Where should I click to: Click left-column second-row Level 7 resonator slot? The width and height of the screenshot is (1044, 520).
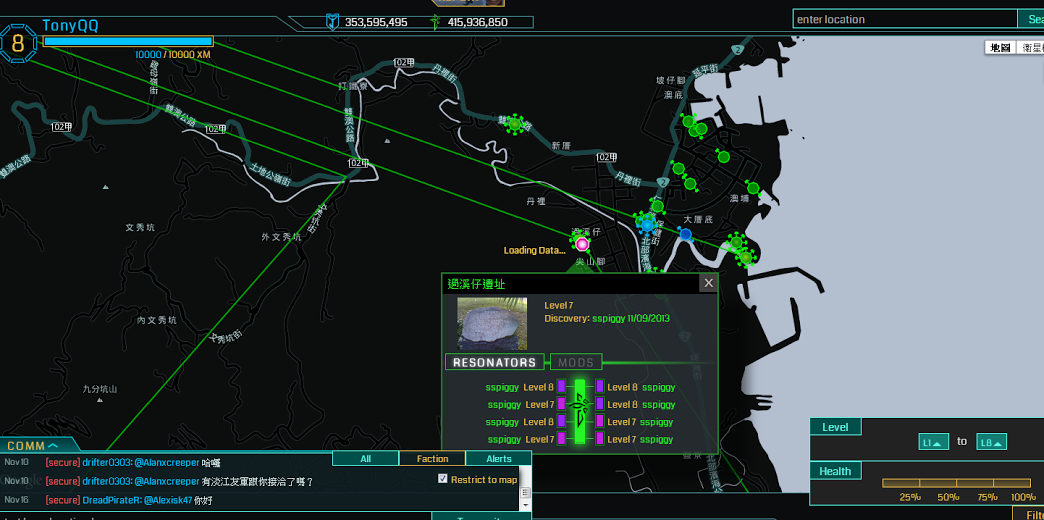[x=561, y=404]
